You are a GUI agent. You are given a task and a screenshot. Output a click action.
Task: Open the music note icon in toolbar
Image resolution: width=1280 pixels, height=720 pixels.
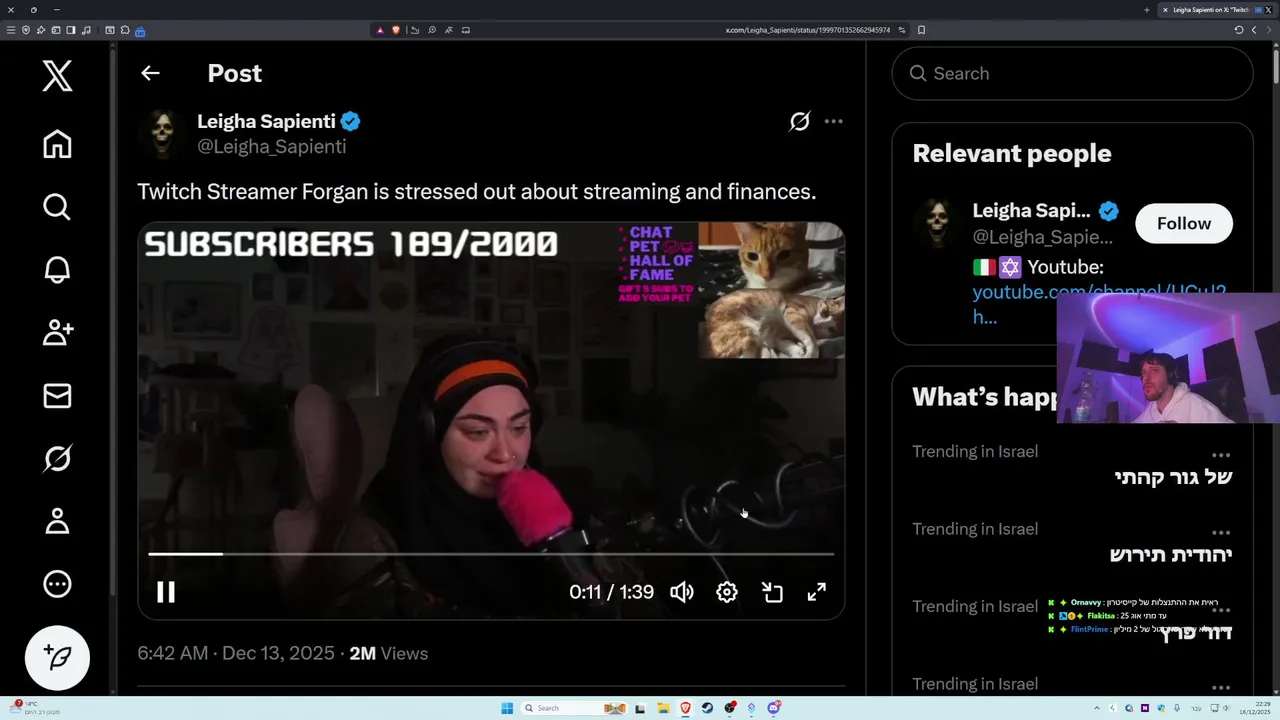pyautogui.click(x=86, y=30)
